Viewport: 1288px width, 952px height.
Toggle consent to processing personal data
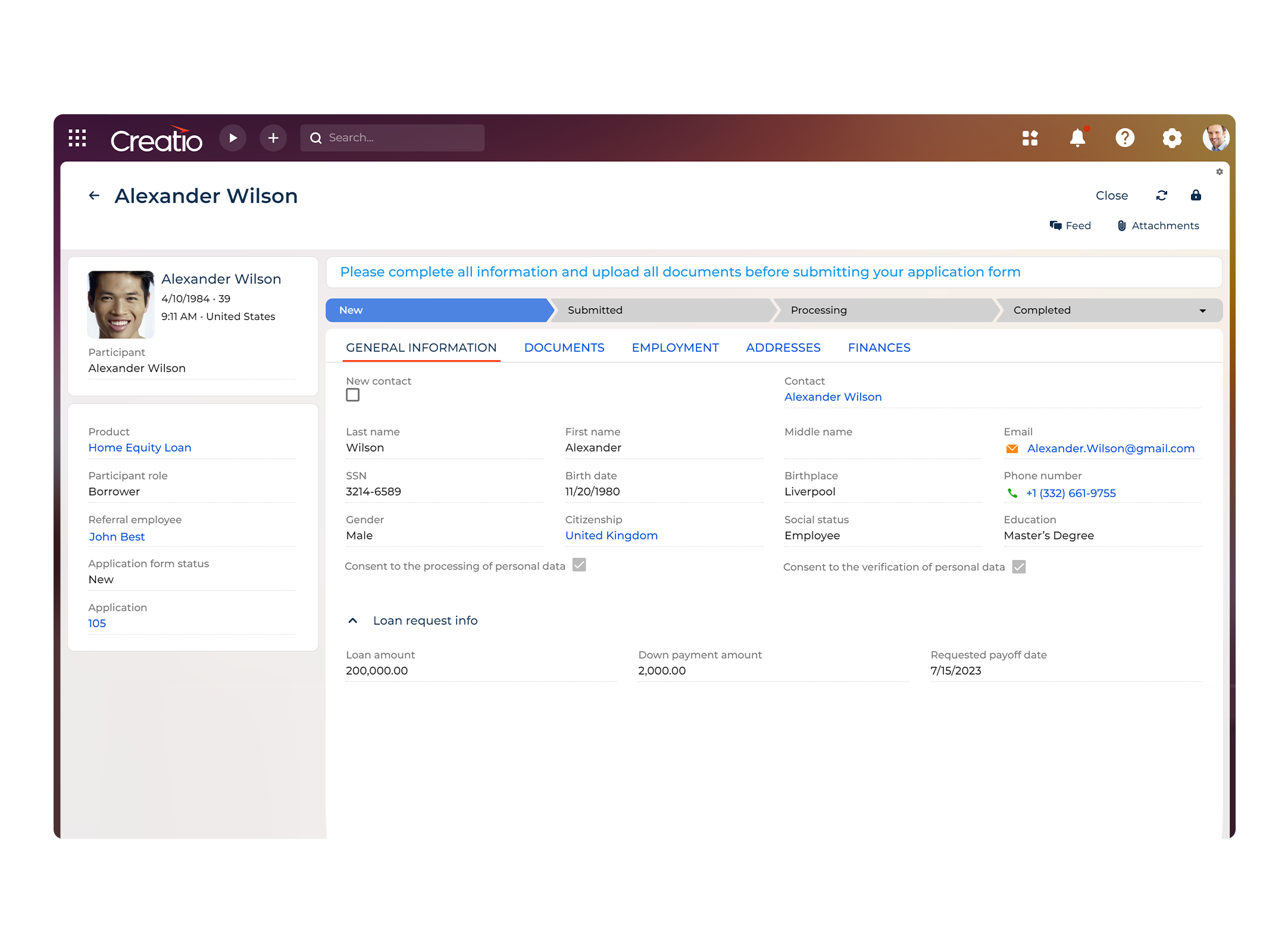click(x=579, y=565)
